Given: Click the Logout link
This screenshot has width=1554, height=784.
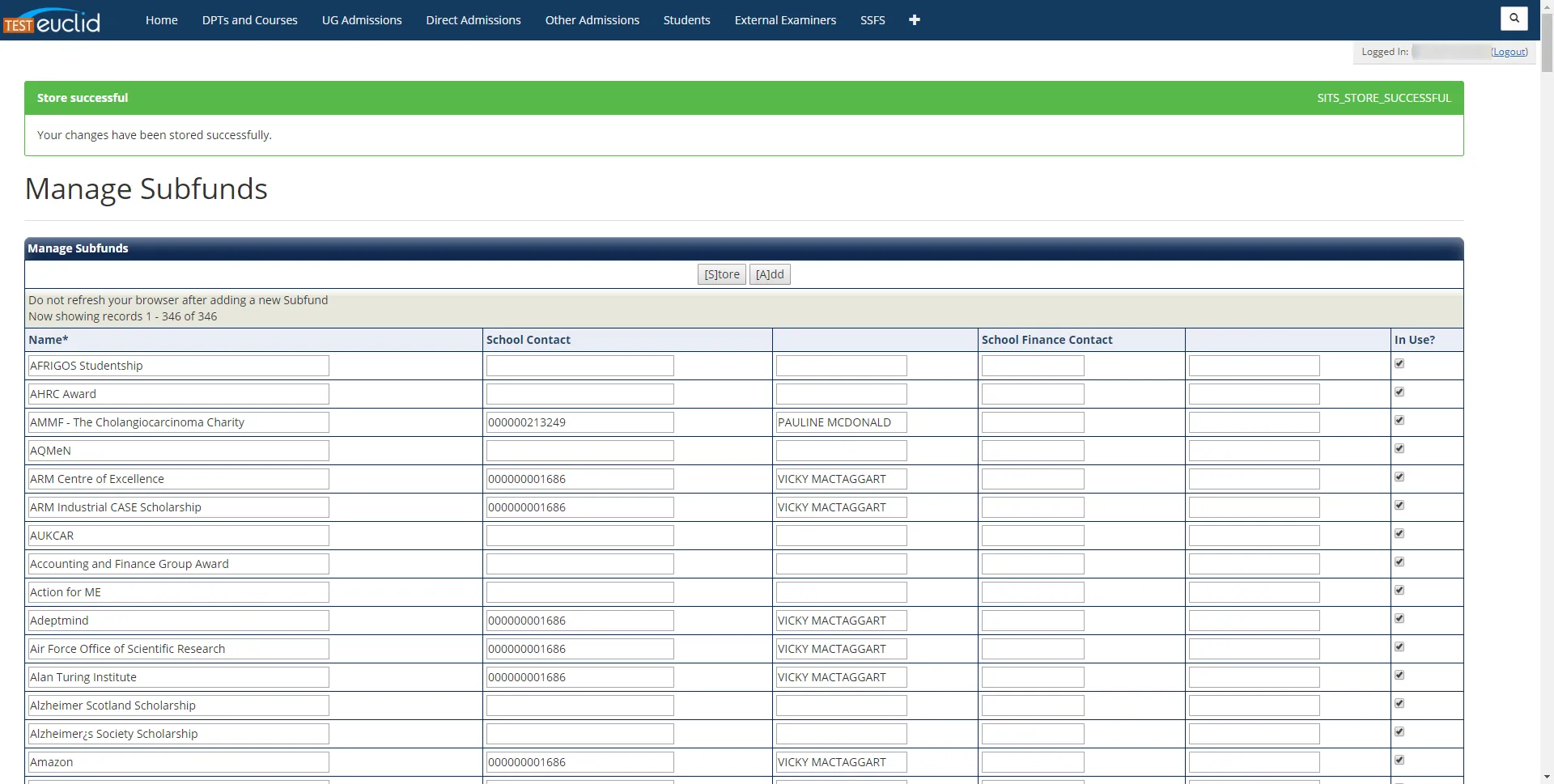Looking at the screenshot, I should coord(1509,51).
